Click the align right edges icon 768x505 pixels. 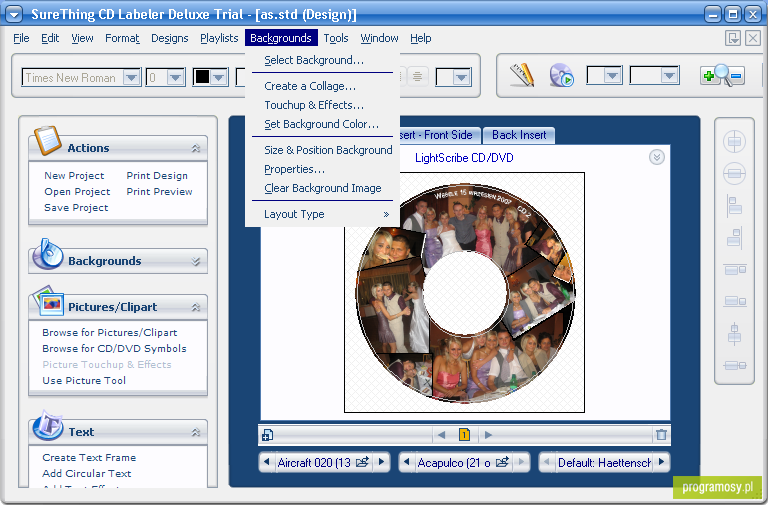click(734, 238)
